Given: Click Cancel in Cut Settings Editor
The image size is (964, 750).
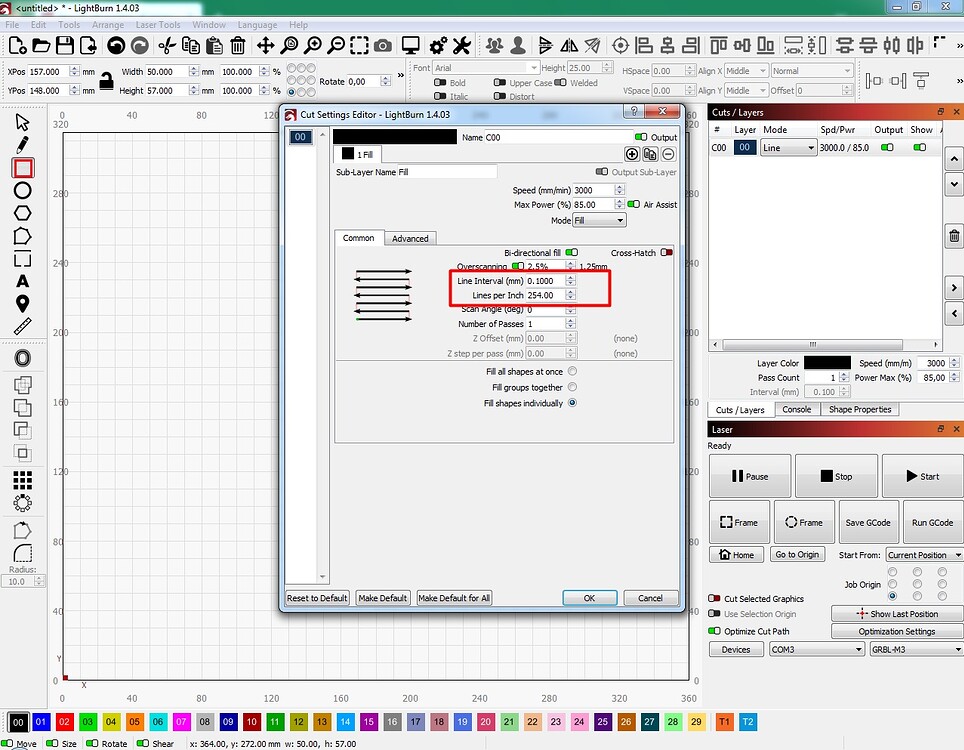Looking at the screenshot, I should (x=650, y=598).
